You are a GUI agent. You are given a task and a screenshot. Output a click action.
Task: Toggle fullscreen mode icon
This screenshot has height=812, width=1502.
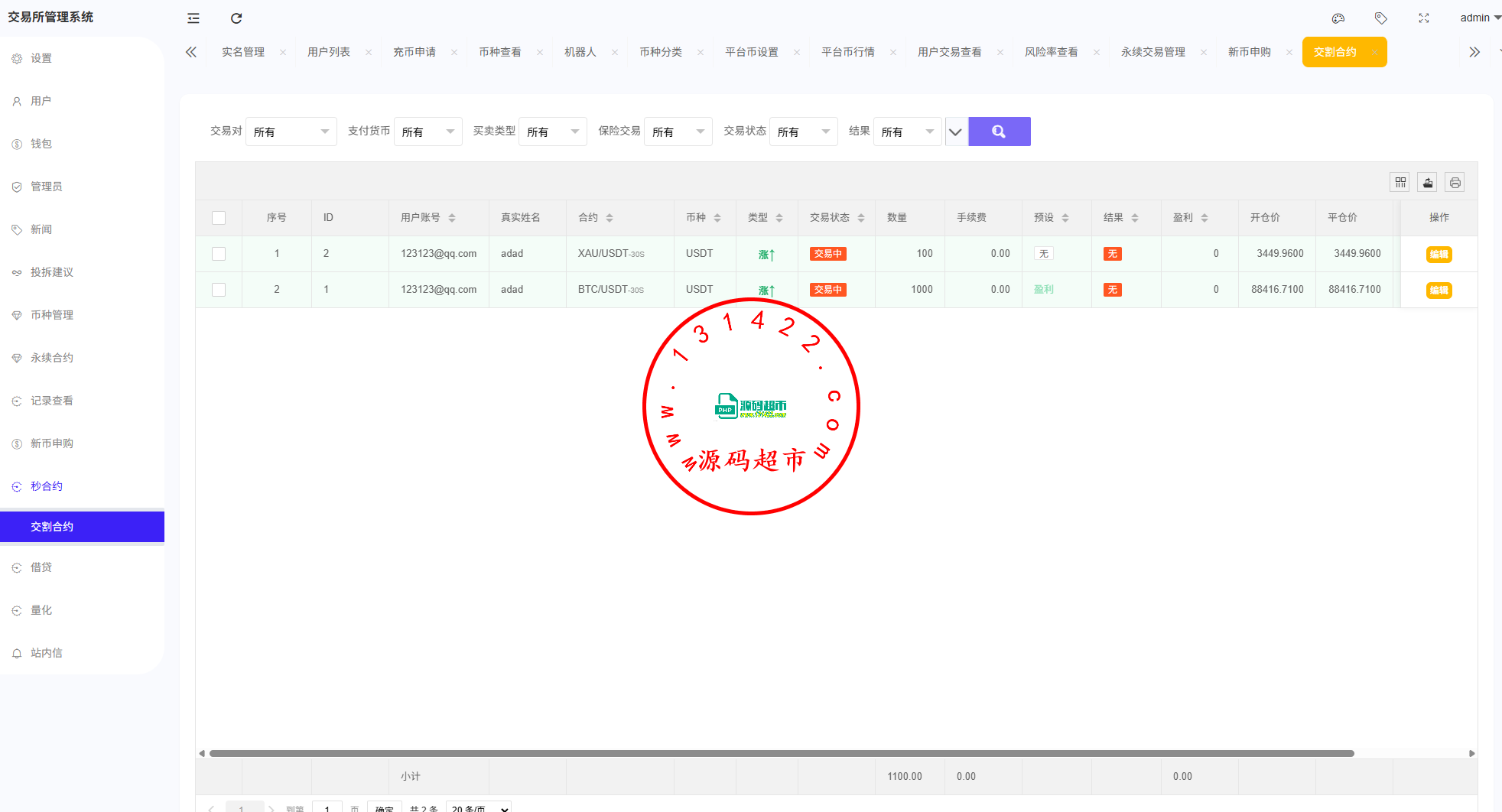tap(1424, 18)
